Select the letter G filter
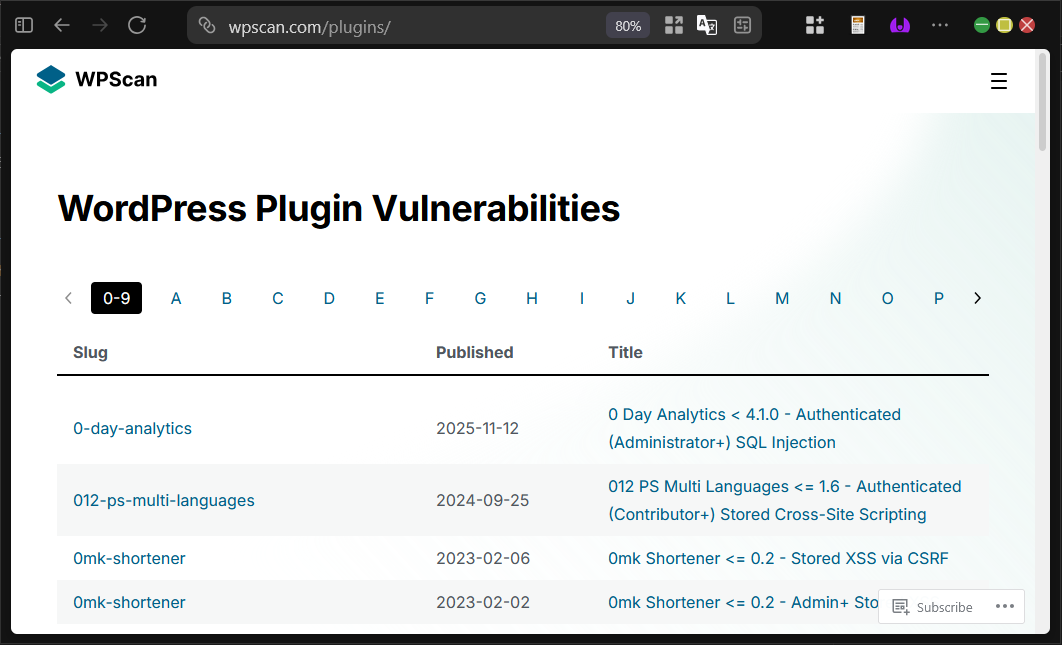This screenshot has width=1062, height=645. click(480, 298)
